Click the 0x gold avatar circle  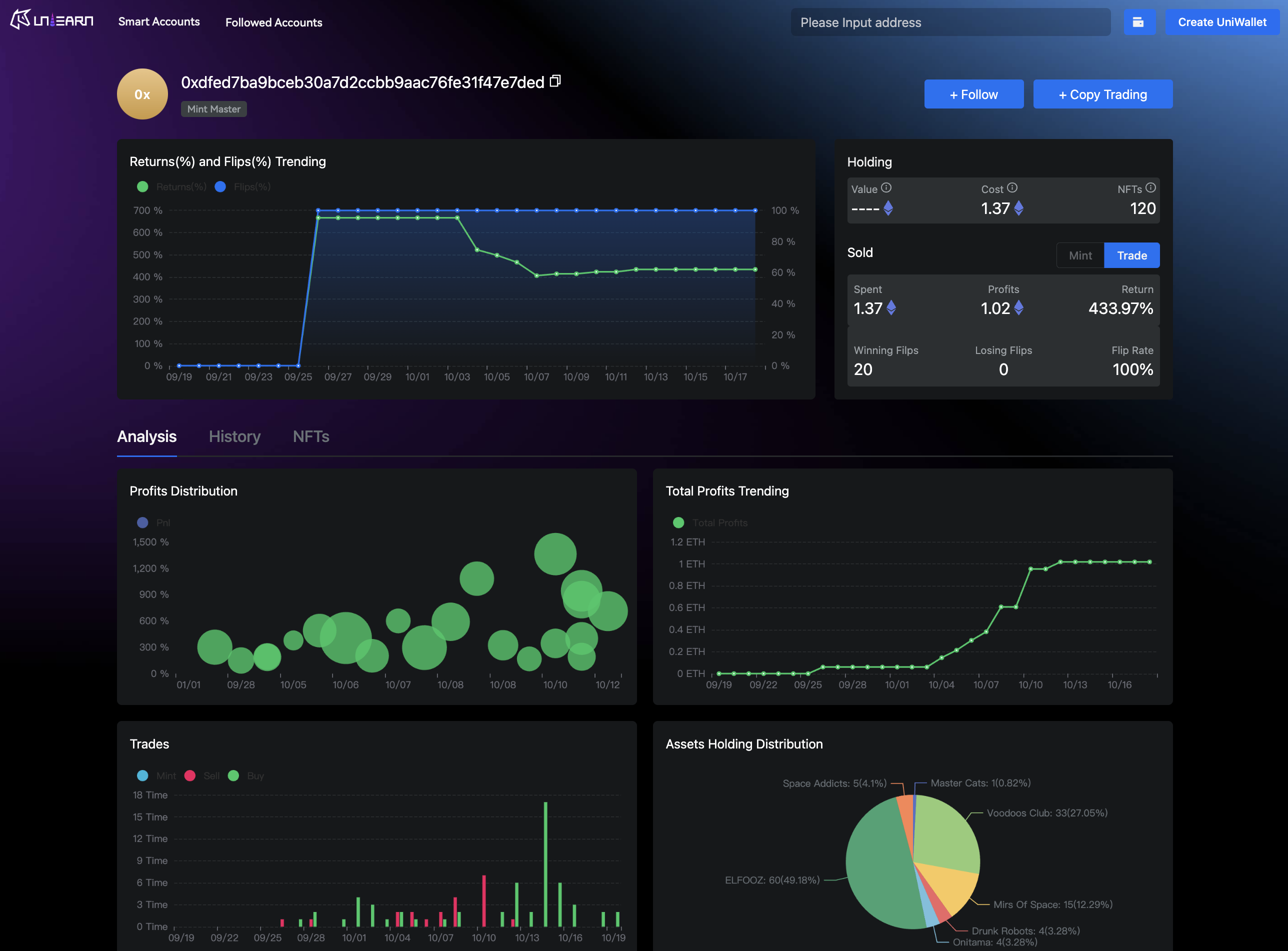coord(142,94)
